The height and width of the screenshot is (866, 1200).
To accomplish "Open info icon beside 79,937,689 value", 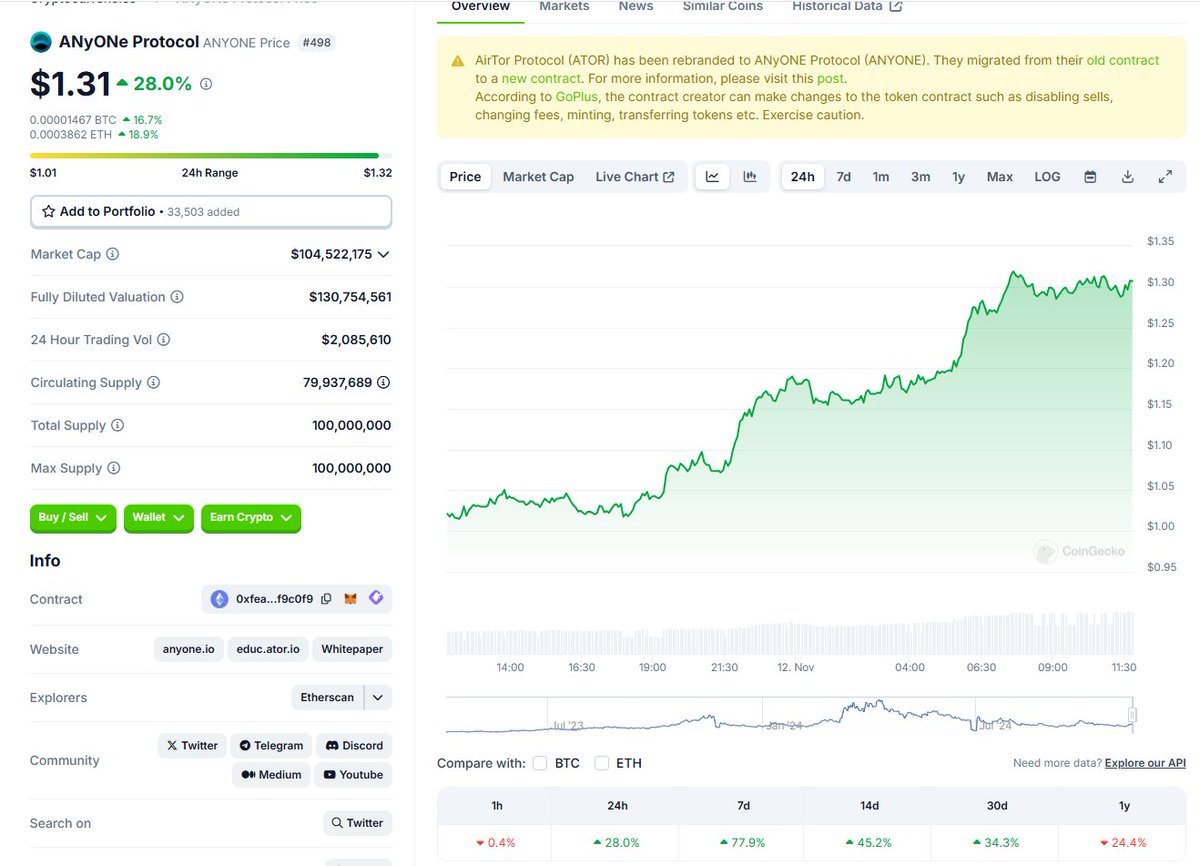I will [x=384, y=383].
